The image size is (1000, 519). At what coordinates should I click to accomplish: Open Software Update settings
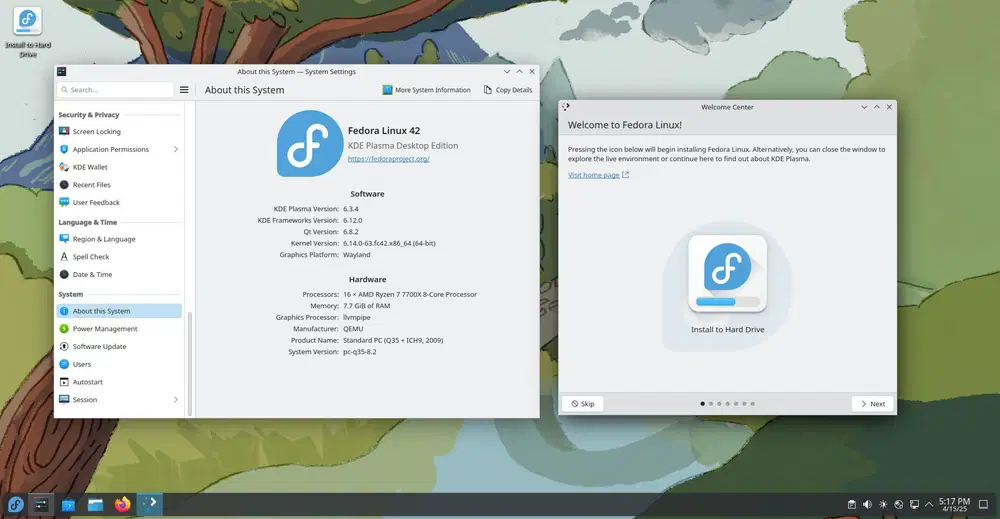point(119,347)
